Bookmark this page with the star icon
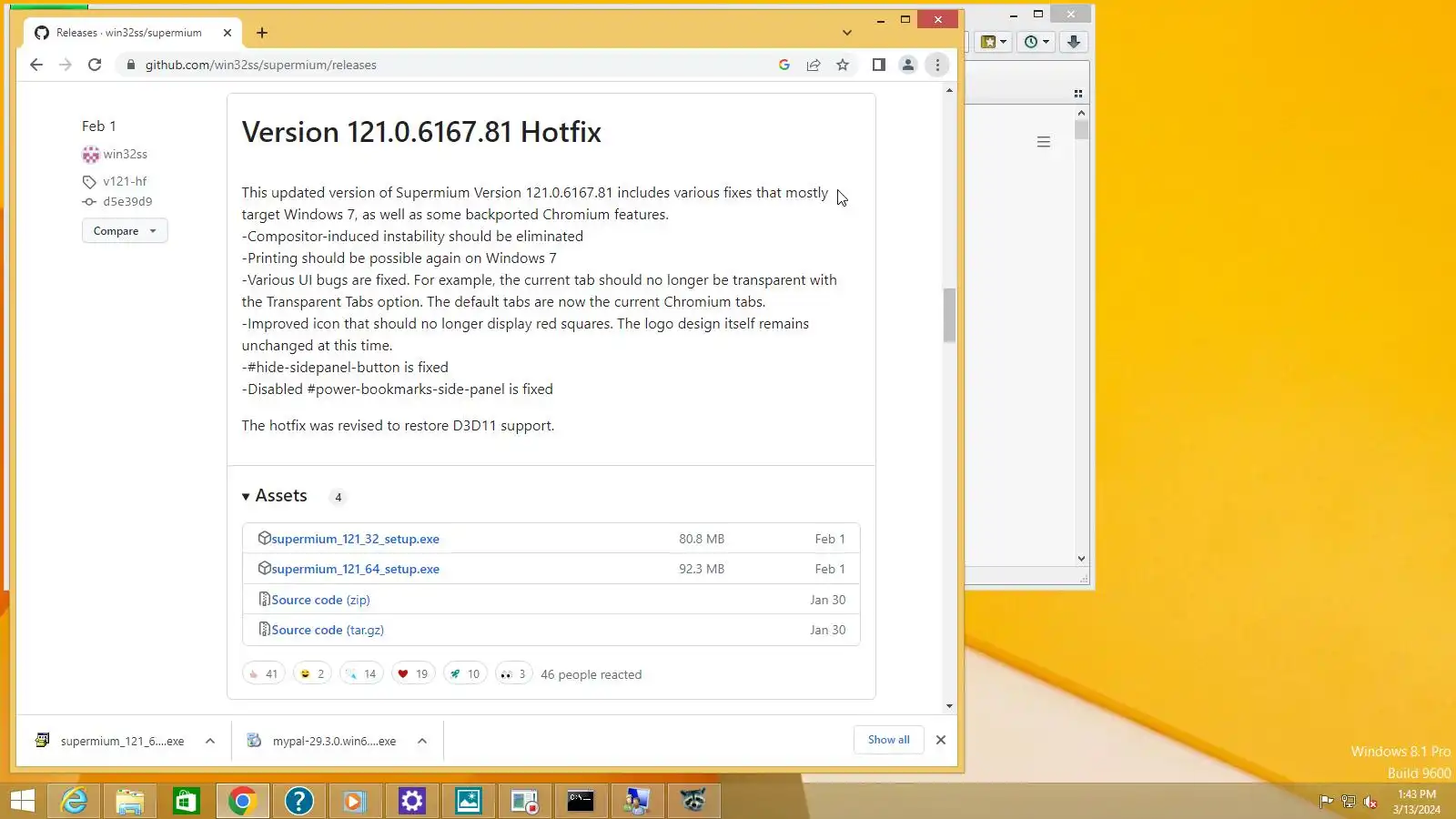1456x819 pixels. [x=843, y=65]
